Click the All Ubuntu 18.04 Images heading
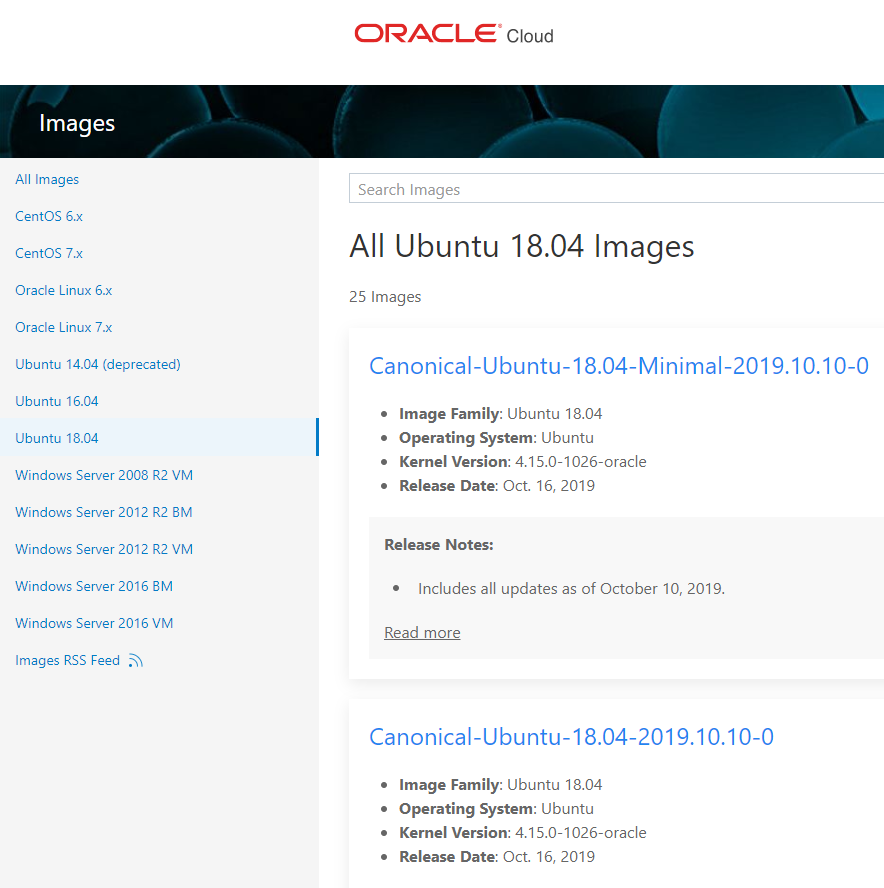Viewport: 884px width, 888px height. 522,246
